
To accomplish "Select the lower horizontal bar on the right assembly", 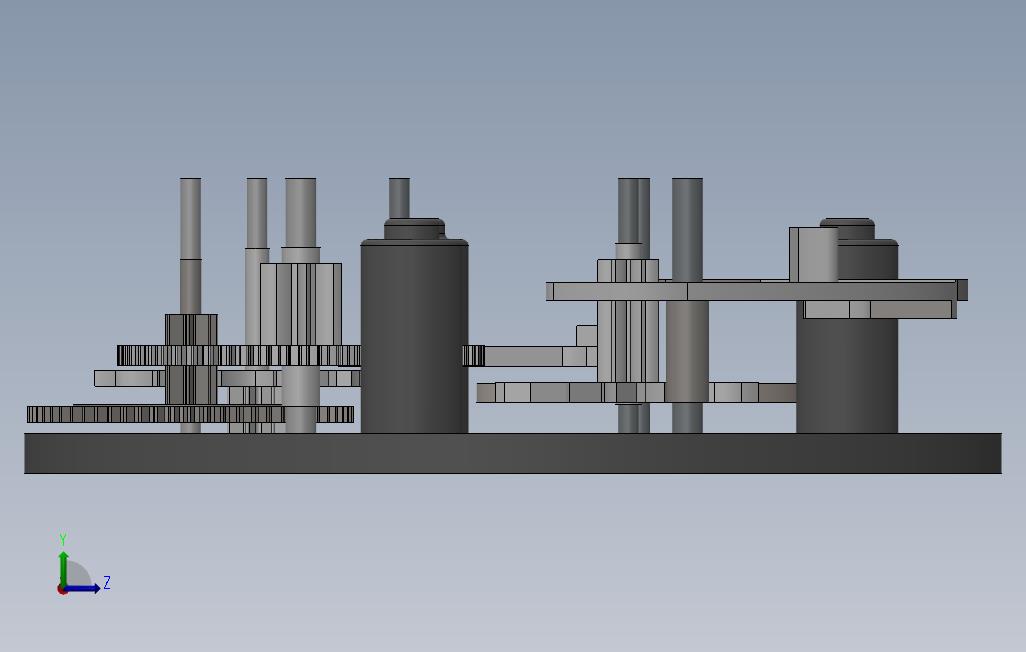I will (x=636, y=393).
